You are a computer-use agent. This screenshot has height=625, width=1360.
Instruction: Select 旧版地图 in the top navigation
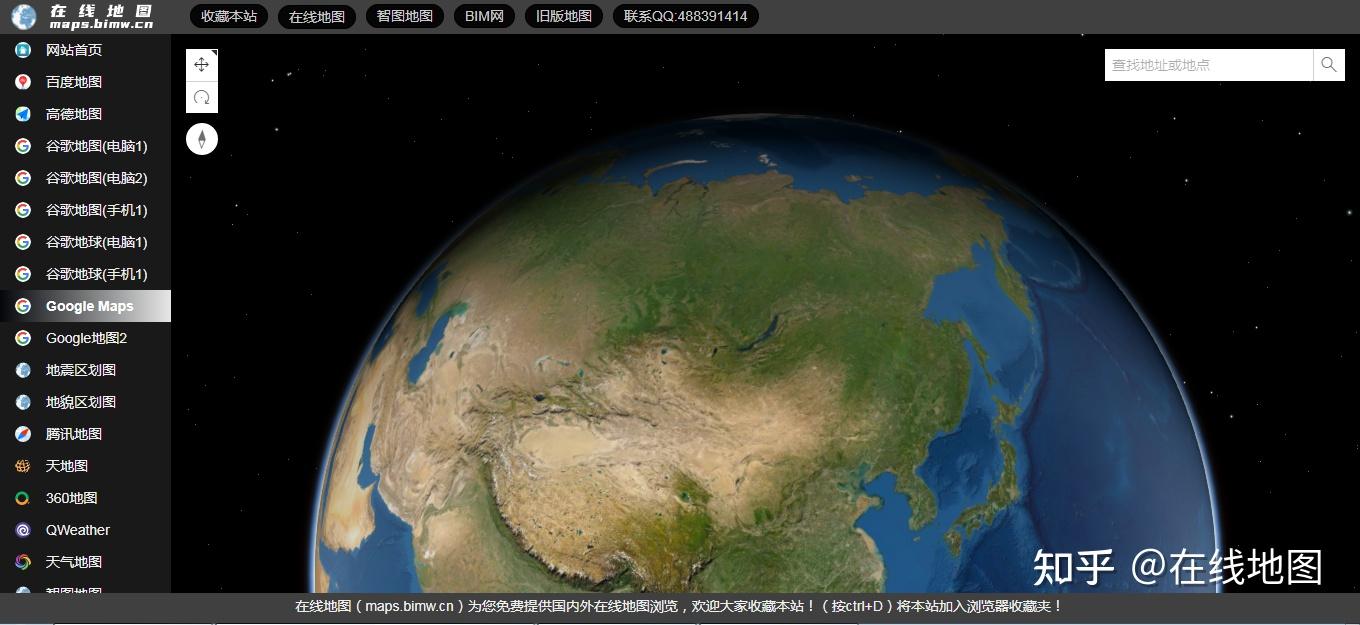(563, 16)
